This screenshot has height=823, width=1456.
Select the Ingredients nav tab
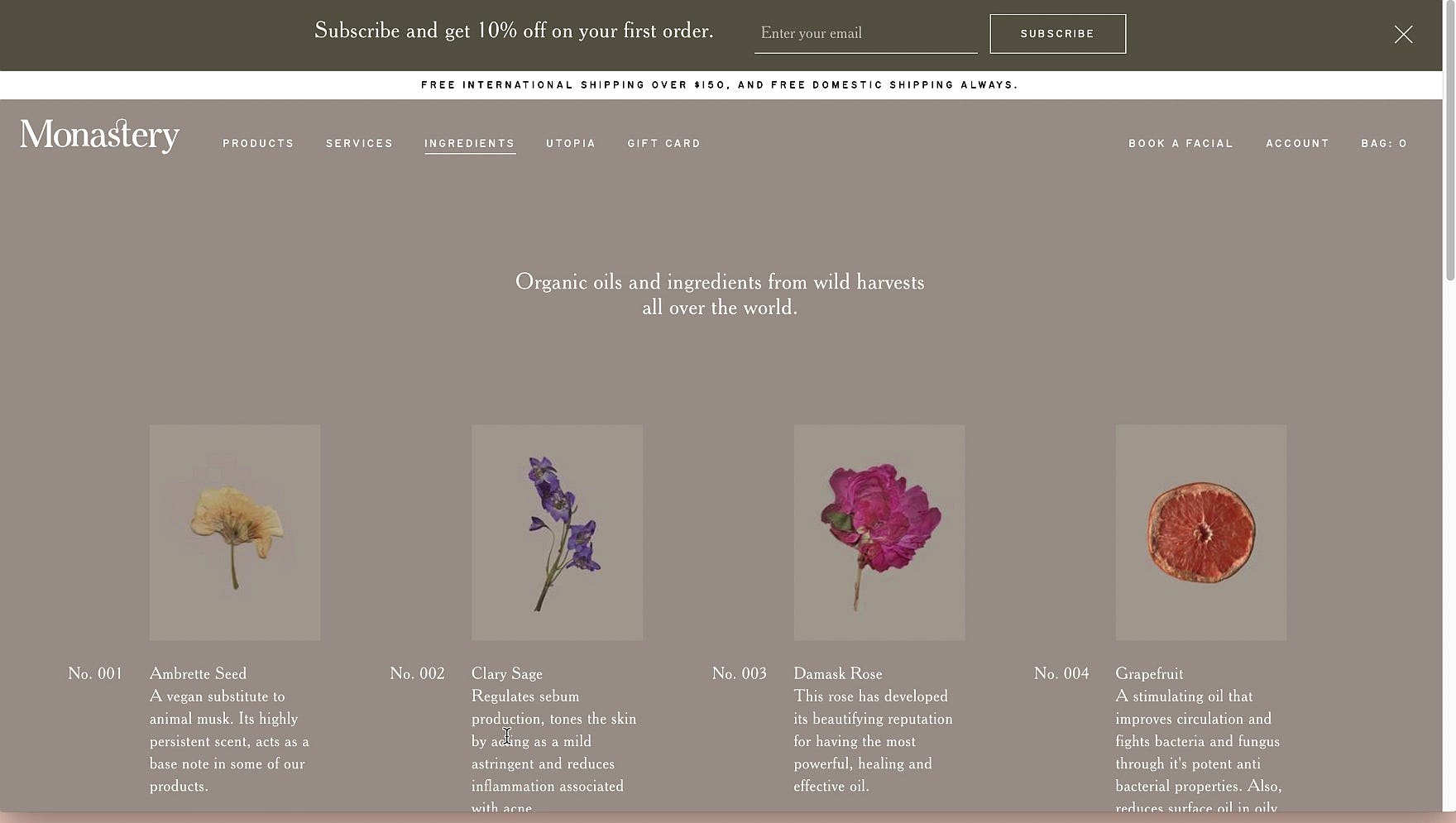[x=469, y=144]
